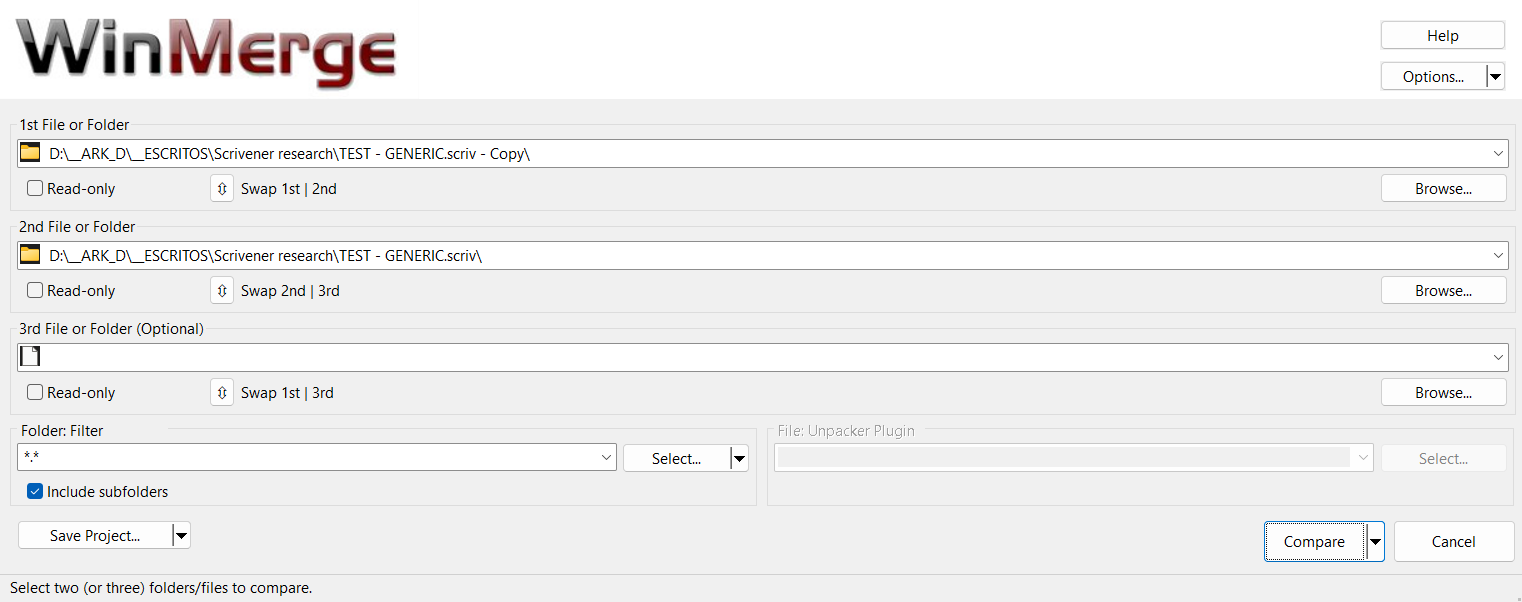Uncheck the Include subfolders checkbox
Screen dimensions: 1522x602
point(35,492)
